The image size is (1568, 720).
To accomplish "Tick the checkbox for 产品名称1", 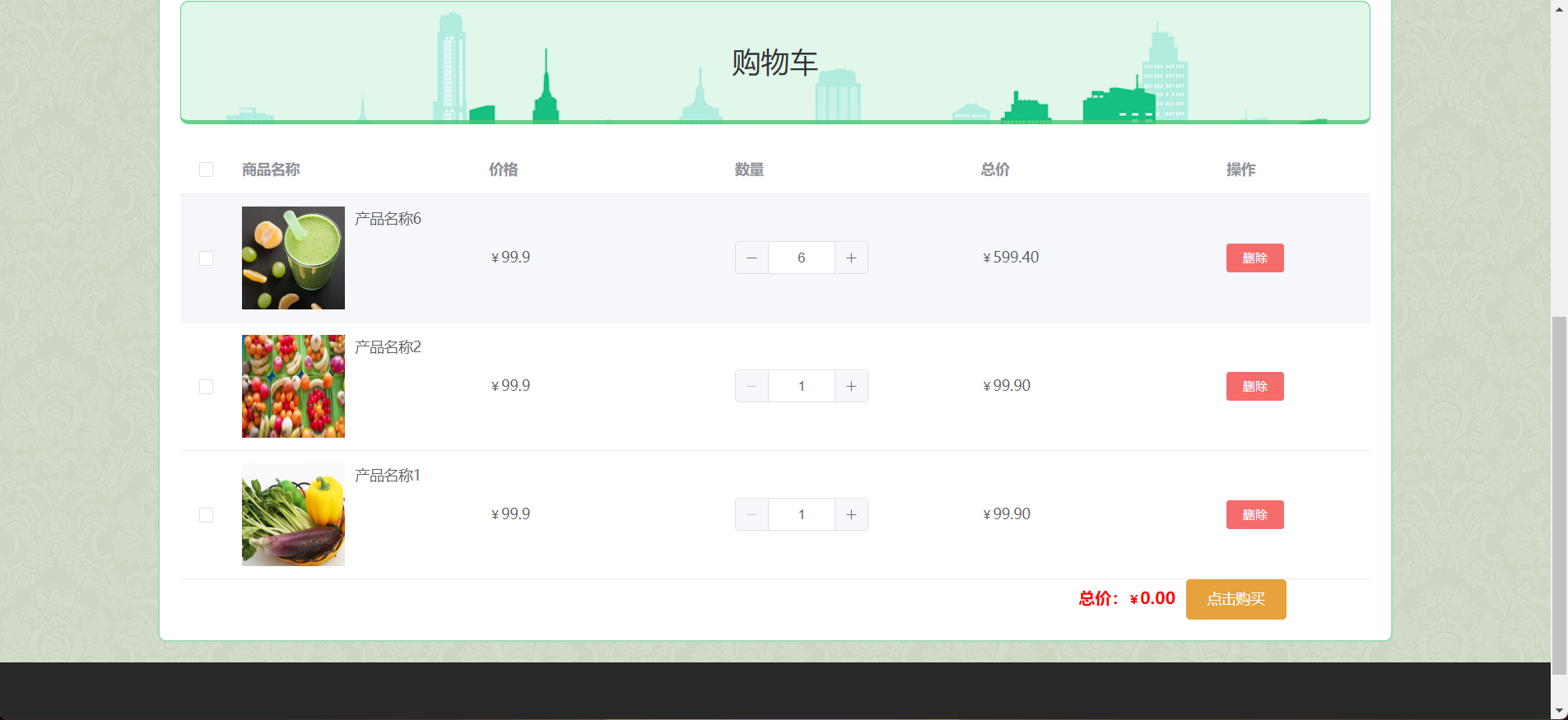I will pos(206,515).
